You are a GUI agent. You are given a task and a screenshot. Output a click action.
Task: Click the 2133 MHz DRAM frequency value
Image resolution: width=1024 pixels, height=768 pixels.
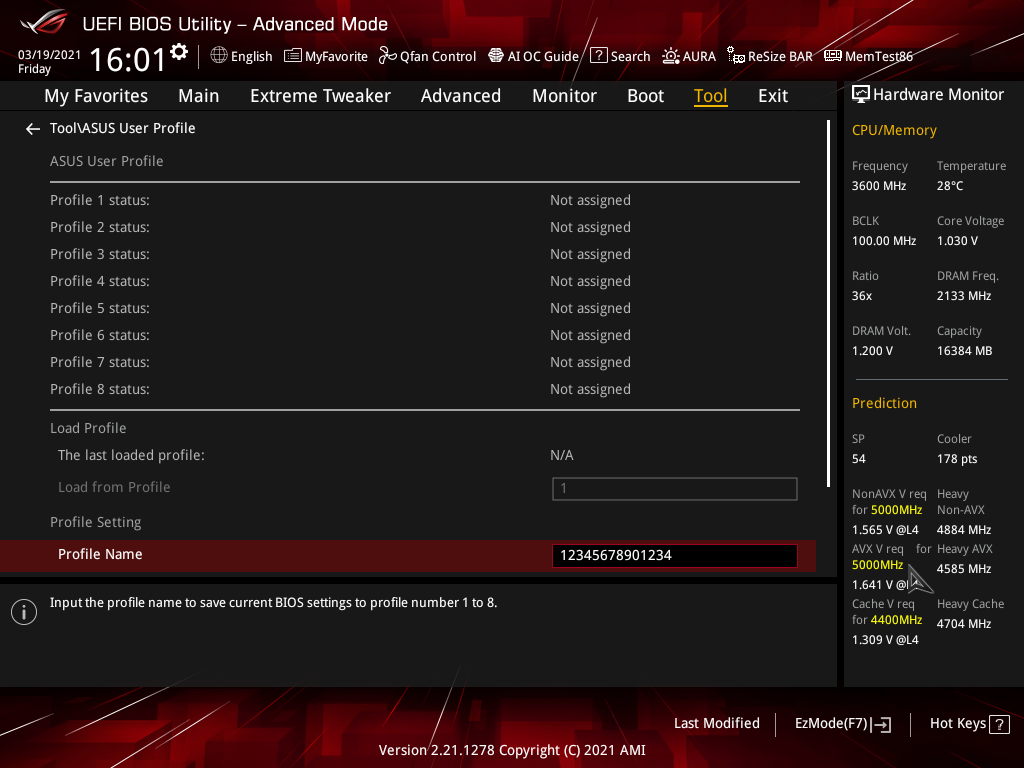pos(964,296)
